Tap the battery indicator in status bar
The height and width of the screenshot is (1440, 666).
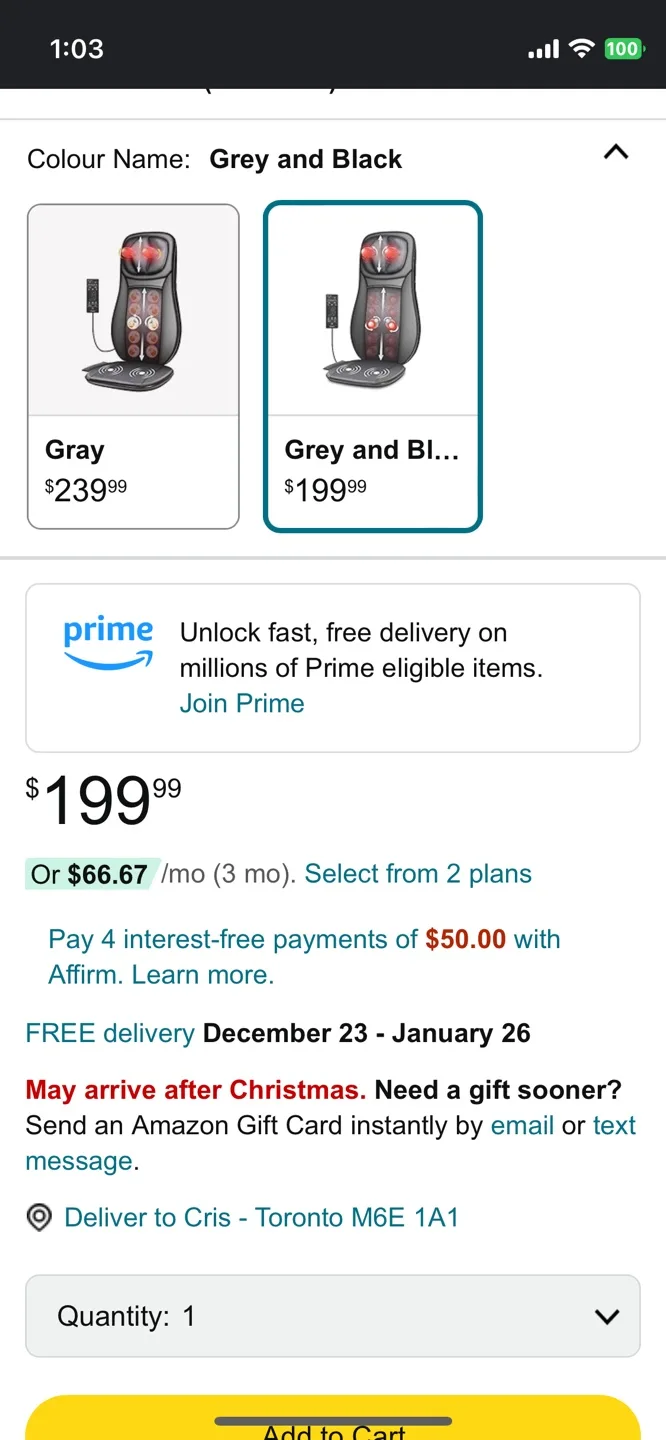(622, 49)
